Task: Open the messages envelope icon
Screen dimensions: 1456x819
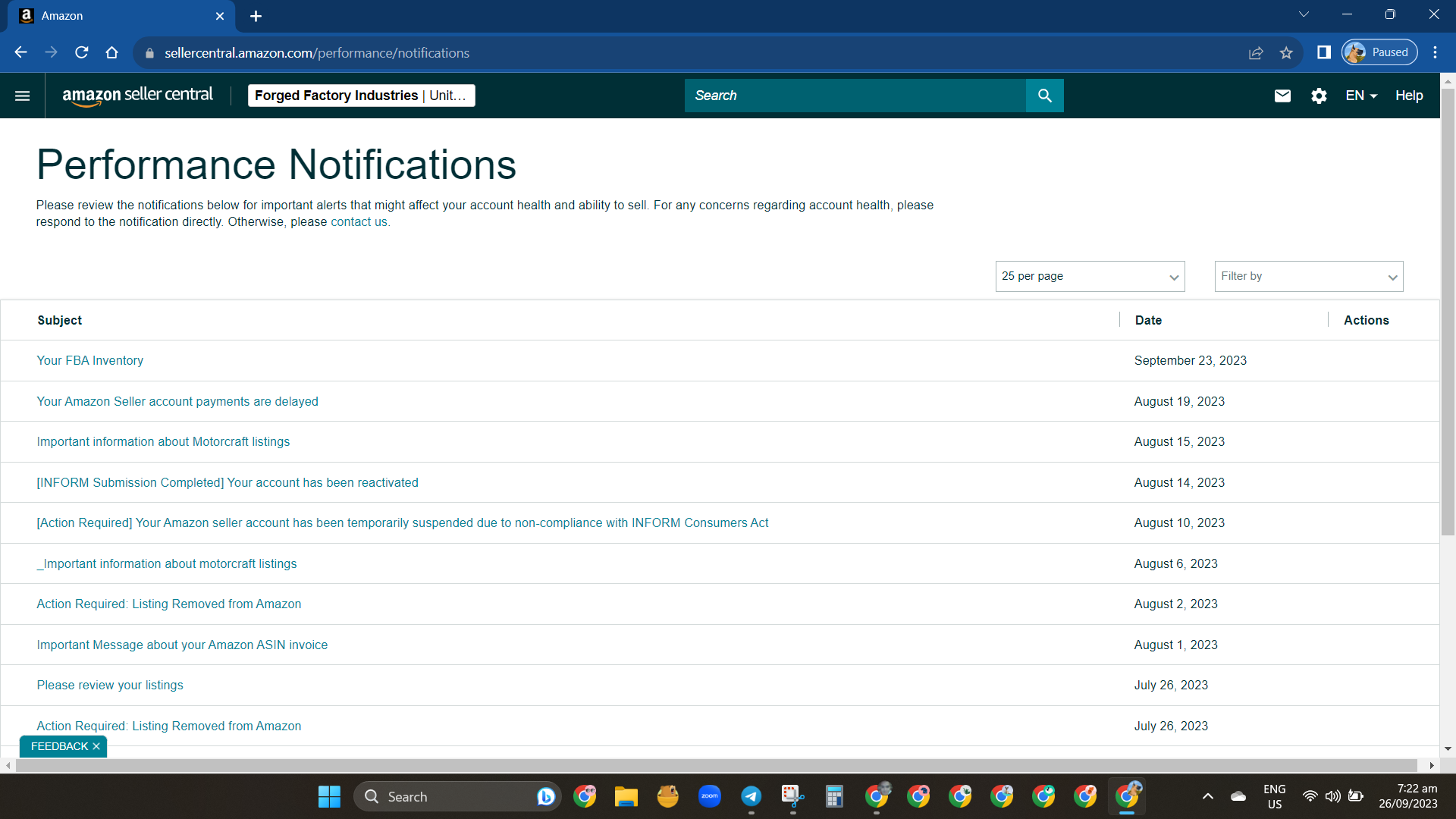Action: click(x=1282, y=96)
